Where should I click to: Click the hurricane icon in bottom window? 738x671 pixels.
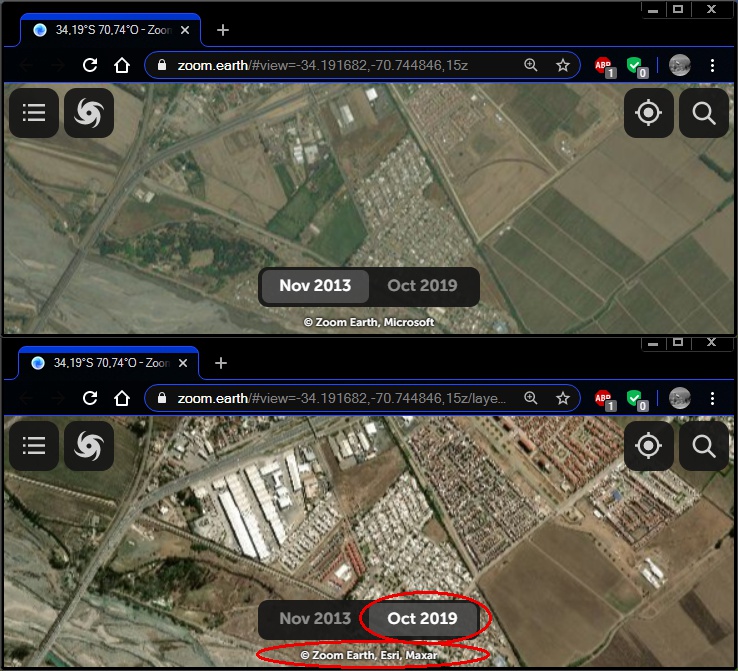(x=89, y=446)
